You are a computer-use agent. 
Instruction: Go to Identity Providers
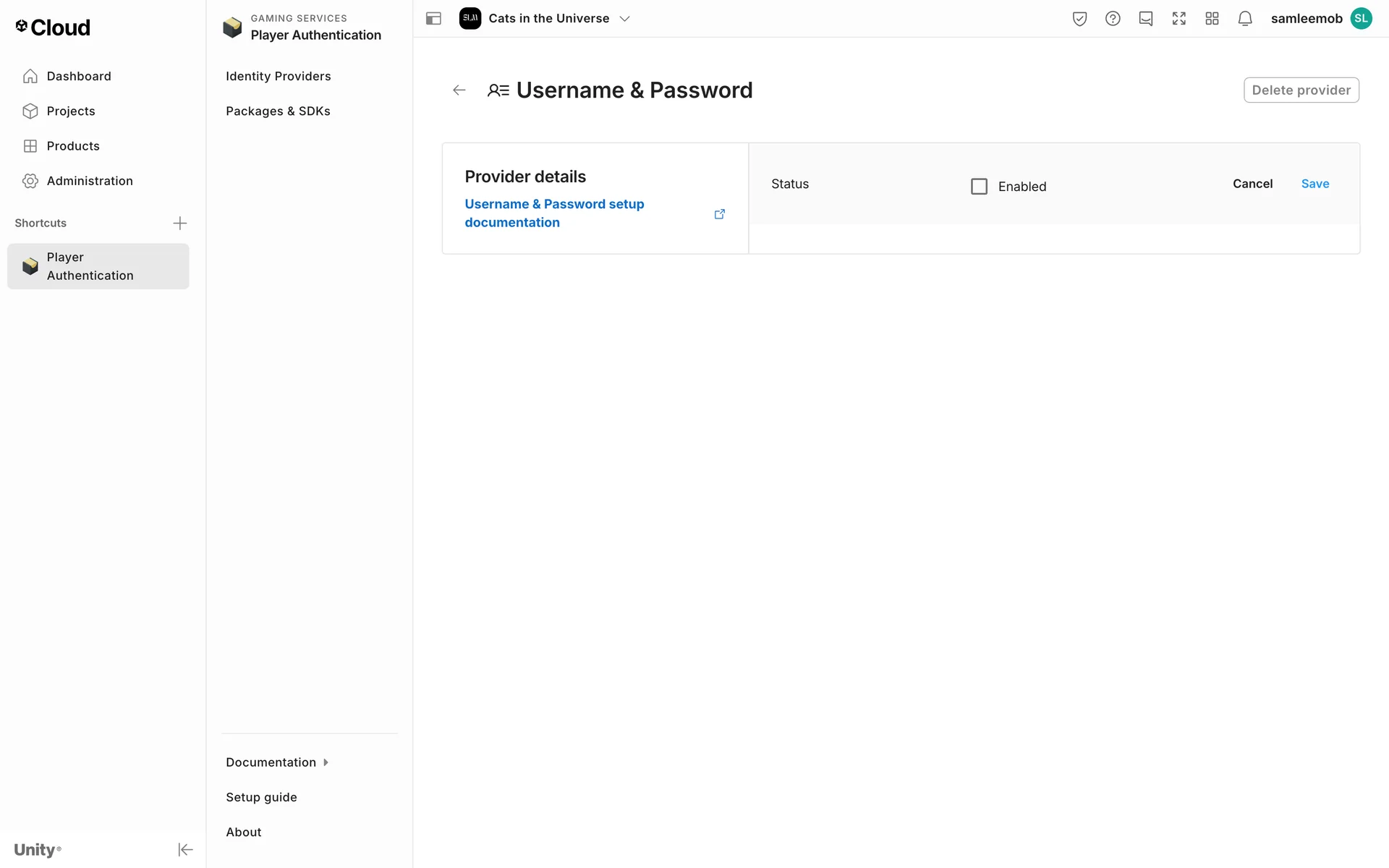pyautogui.click(x=279, y=76)
